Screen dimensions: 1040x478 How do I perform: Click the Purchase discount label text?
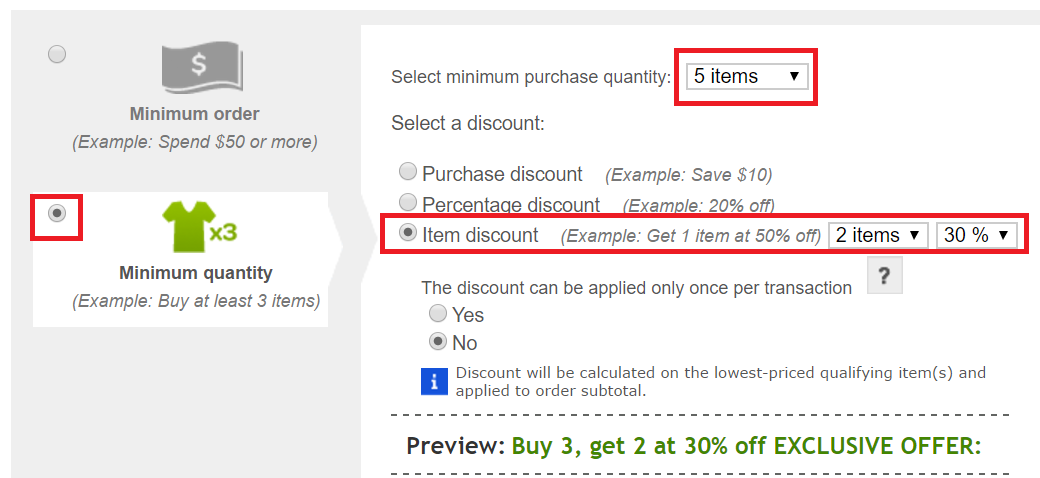tap(502, 174)
